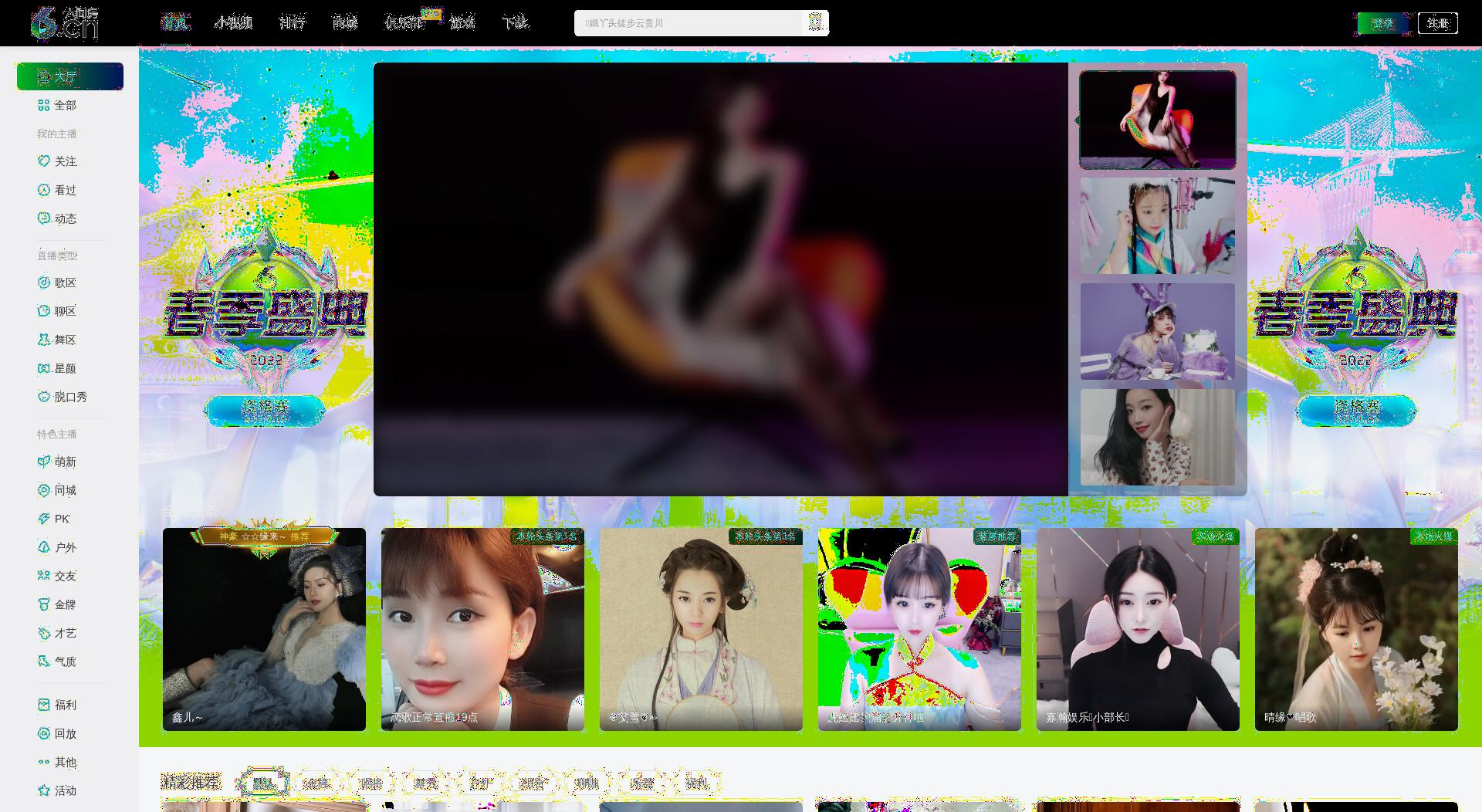Screen dimensions: 1482x812
Task: Select the 萌新 newcomer icon
Action: pos(44,462)
